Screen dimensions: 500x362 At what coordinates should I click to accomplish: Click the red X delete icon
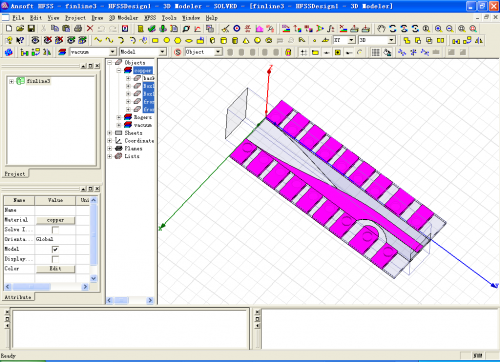tap(90, 29)
